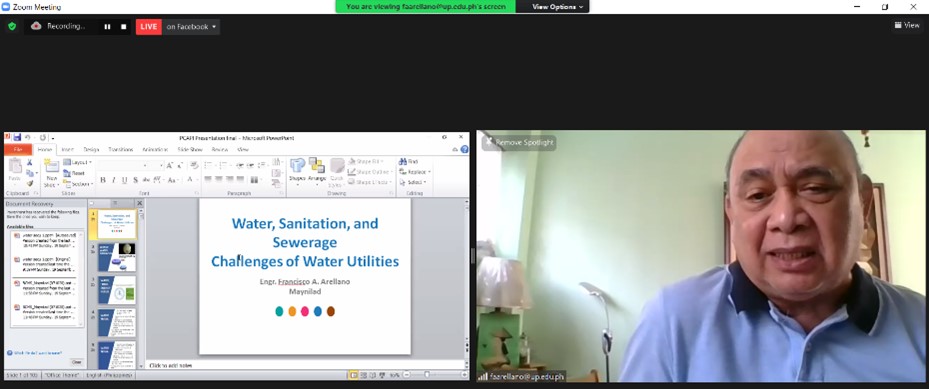Toggle Underline formatting in the ribbon

(124, 180)
